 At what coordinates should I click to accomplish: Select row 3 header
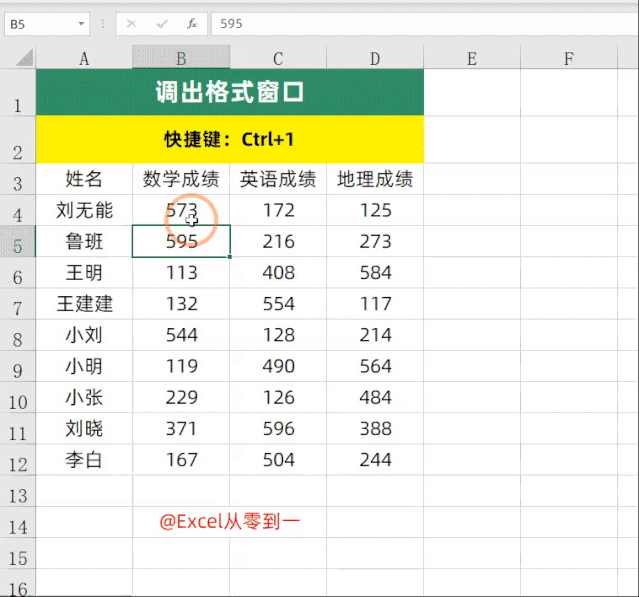pyautogui.click(x=18, y=179)
